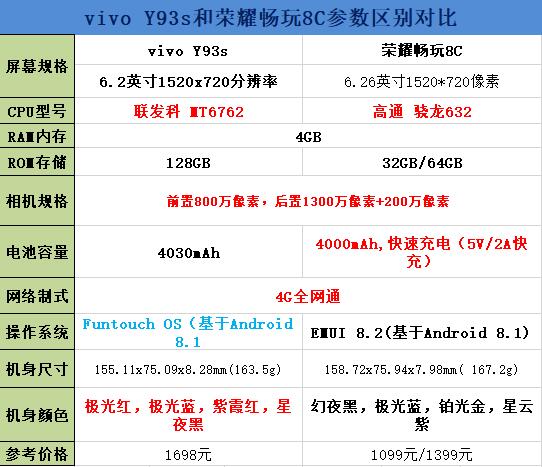This screenshot has width=542, height=467.
Task: Select cell 前置800万像素，后置1300万像素+200万像素
Action: tap(308, 201)
